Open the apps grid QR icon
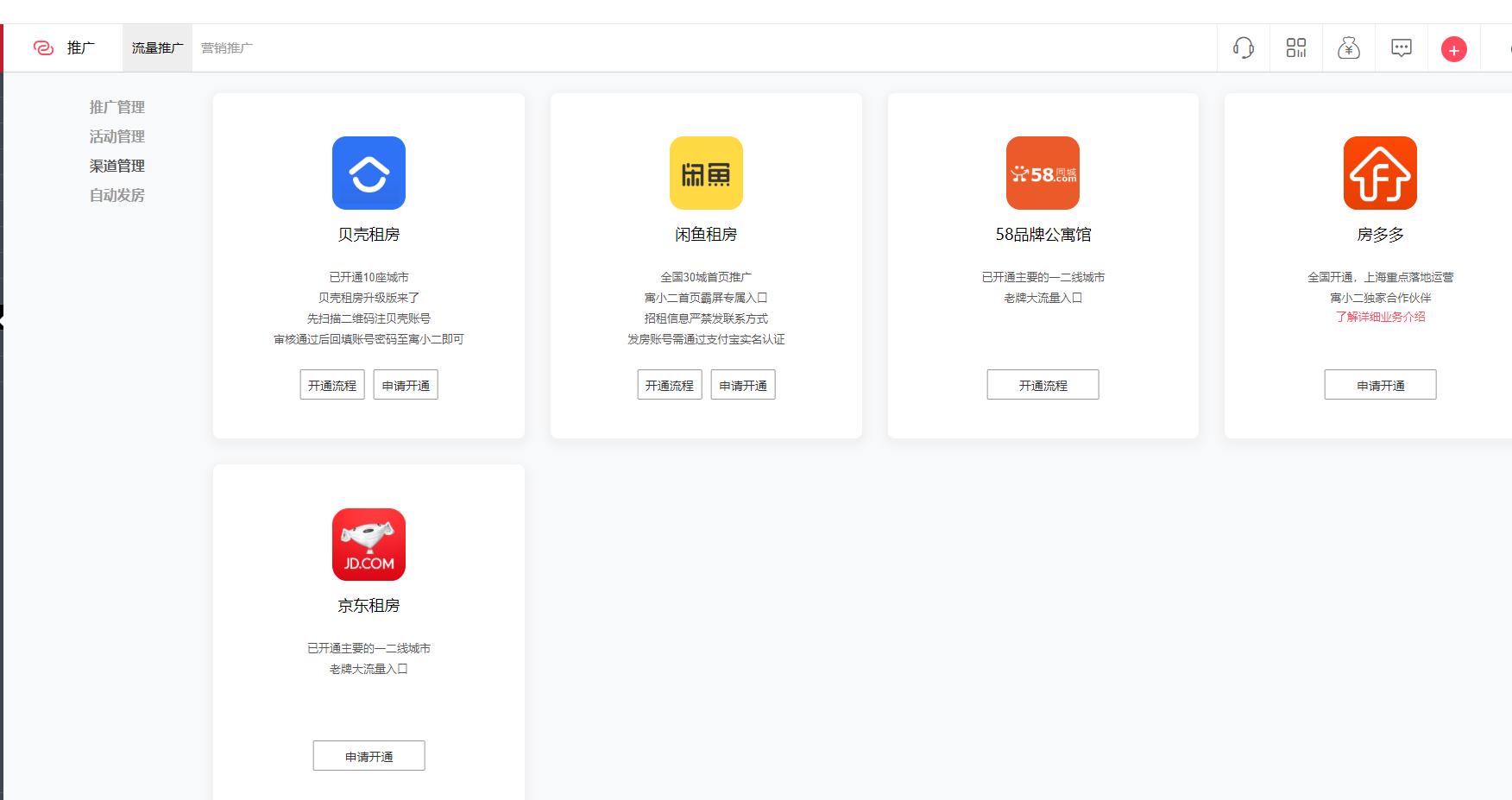The height and width of the screenshot is (800, 1512). coord(1296,48)
